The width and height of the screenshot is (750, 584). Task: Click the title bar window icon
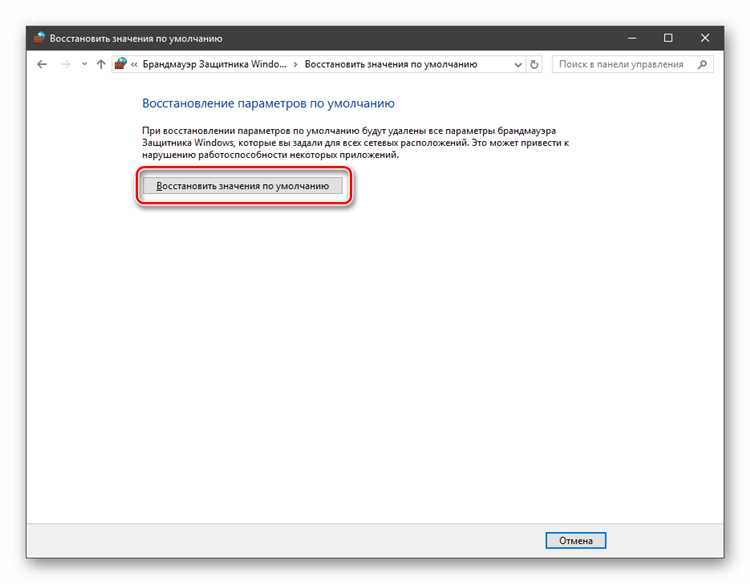[39, 38]
